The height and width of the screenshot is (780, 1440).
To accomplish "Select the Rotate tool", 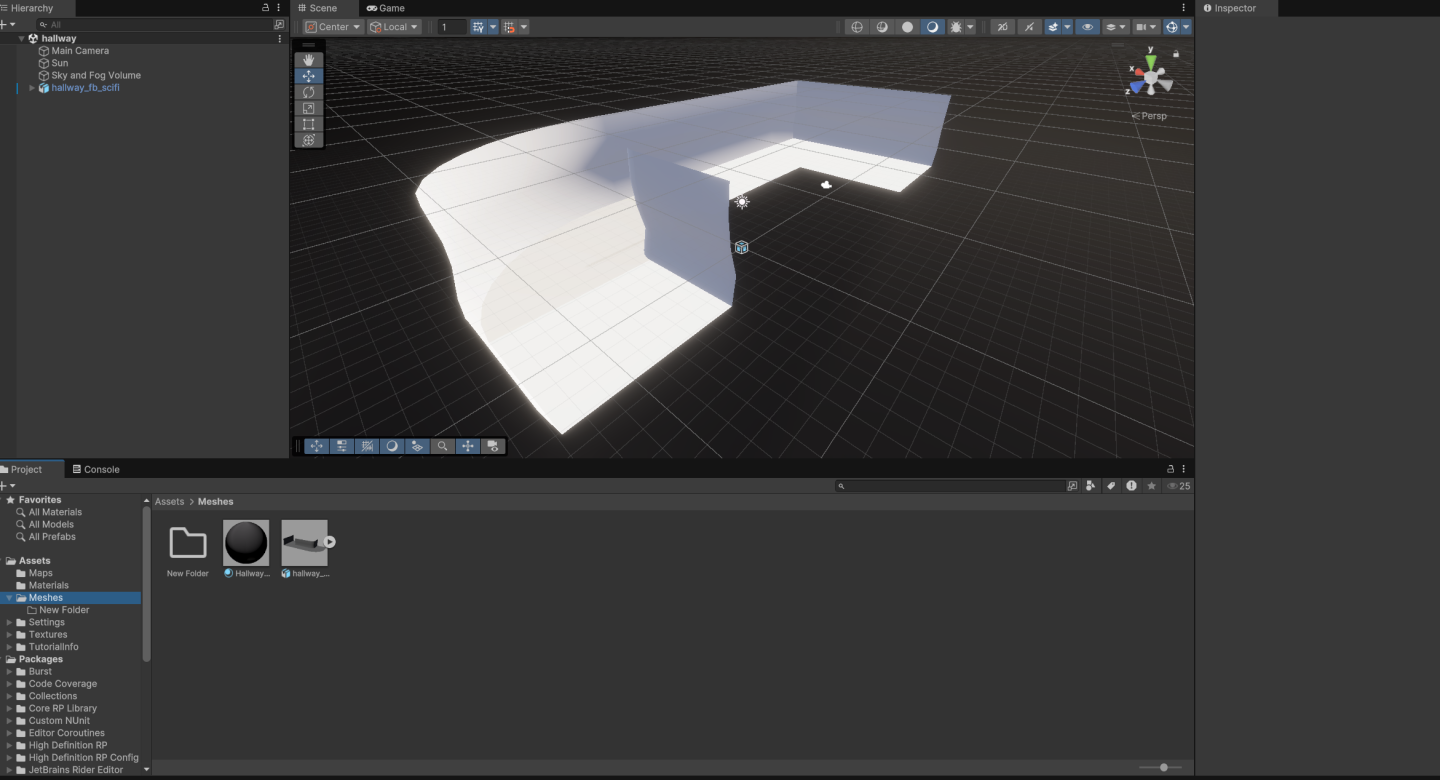I will [308, 92].
